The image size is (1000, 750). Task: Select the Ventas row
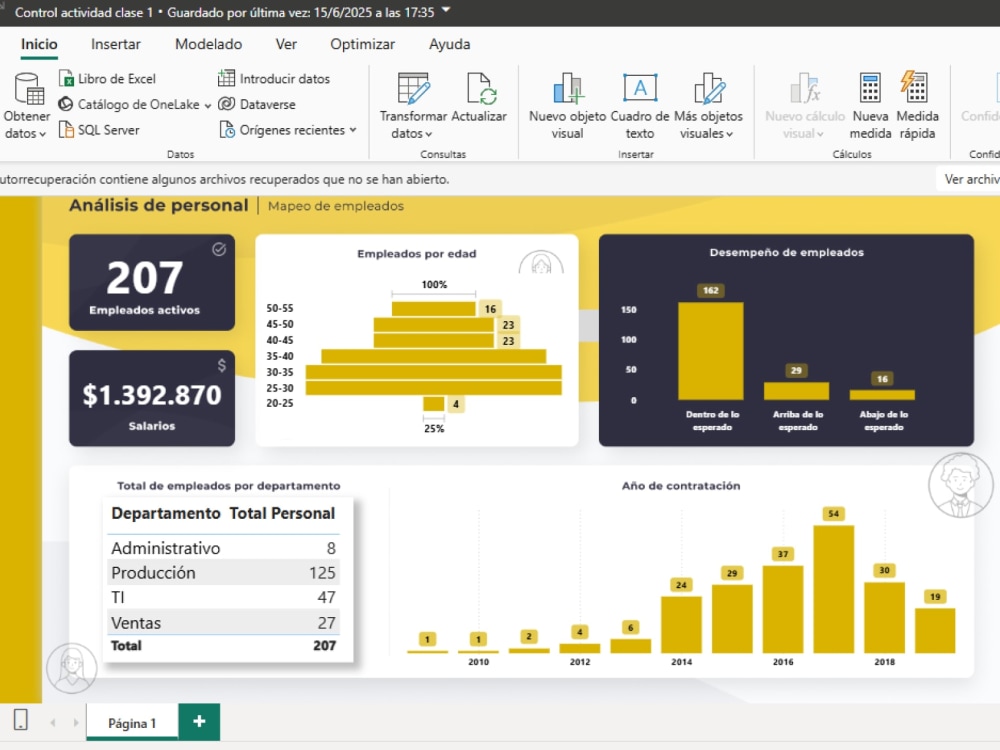click(223, 622)
